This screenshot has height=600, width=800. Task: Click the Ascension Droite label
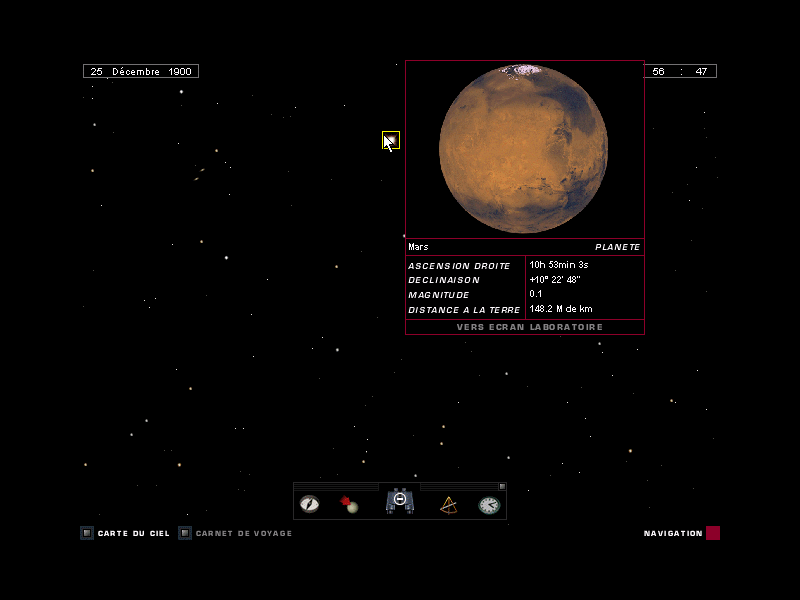click(x=459, y=266)
